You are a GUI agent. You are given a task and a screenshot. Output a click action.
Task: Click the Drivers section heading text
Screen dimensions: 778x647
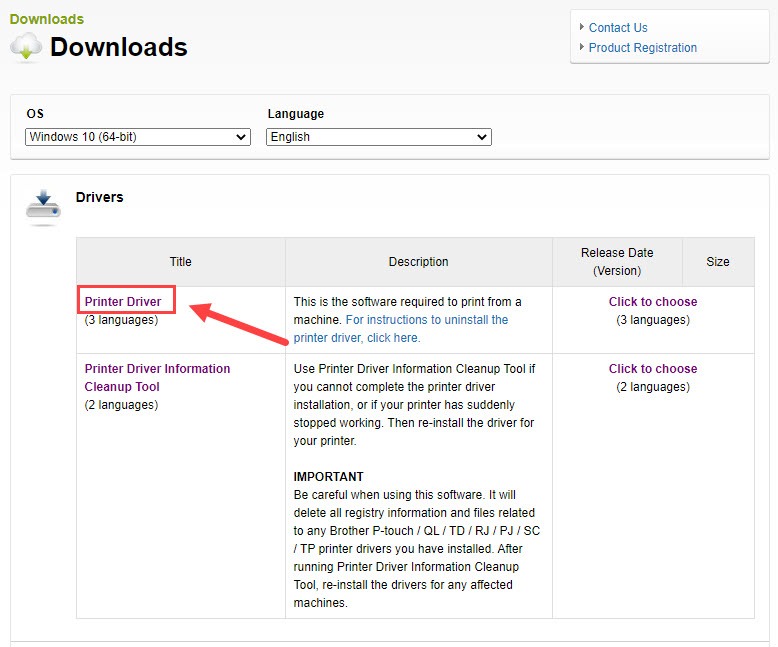100,197
